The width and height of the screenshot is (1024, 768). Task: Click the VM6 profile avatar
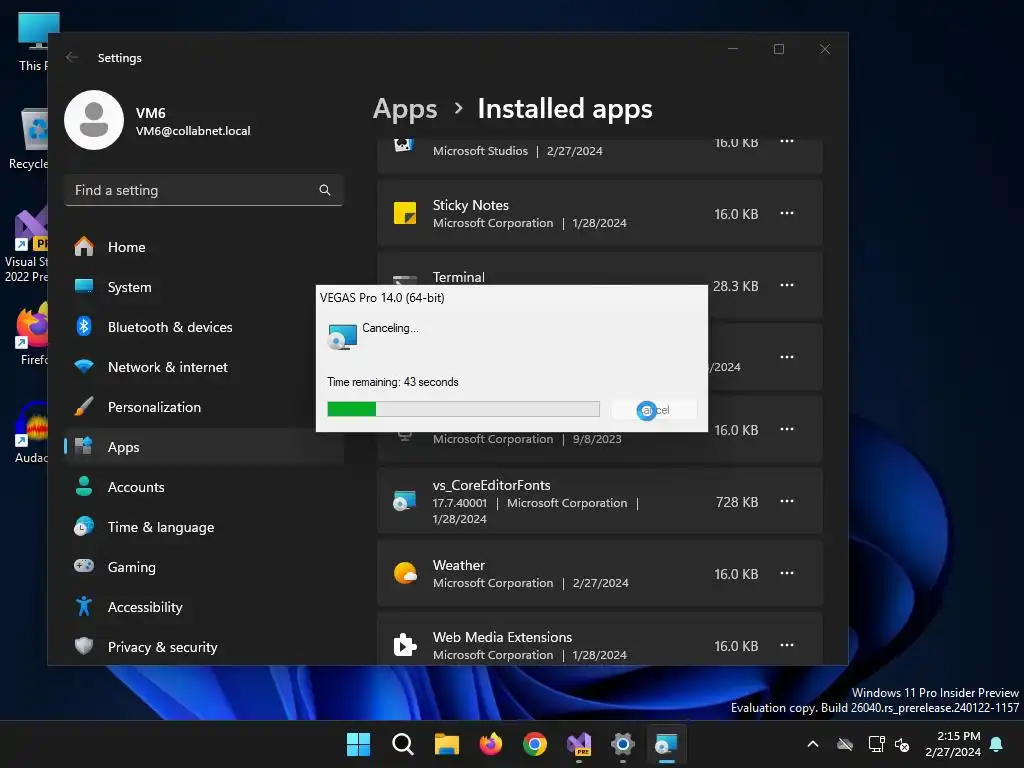pos(94,120)
